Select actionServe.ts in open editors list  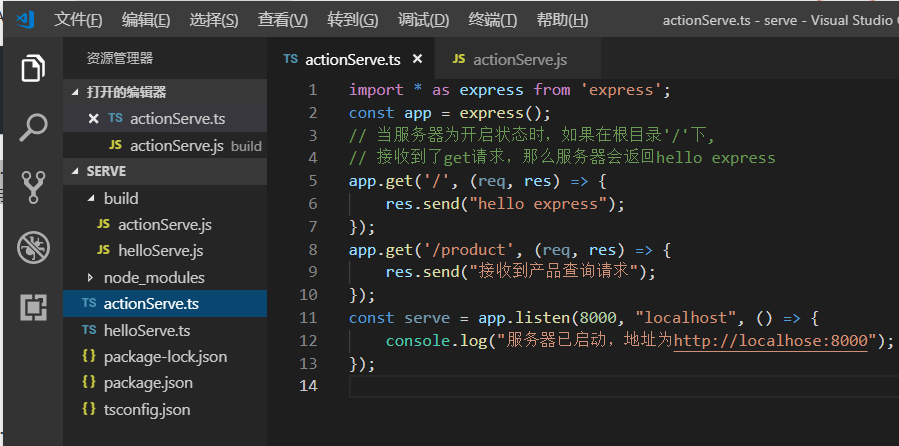click(165, 119)
